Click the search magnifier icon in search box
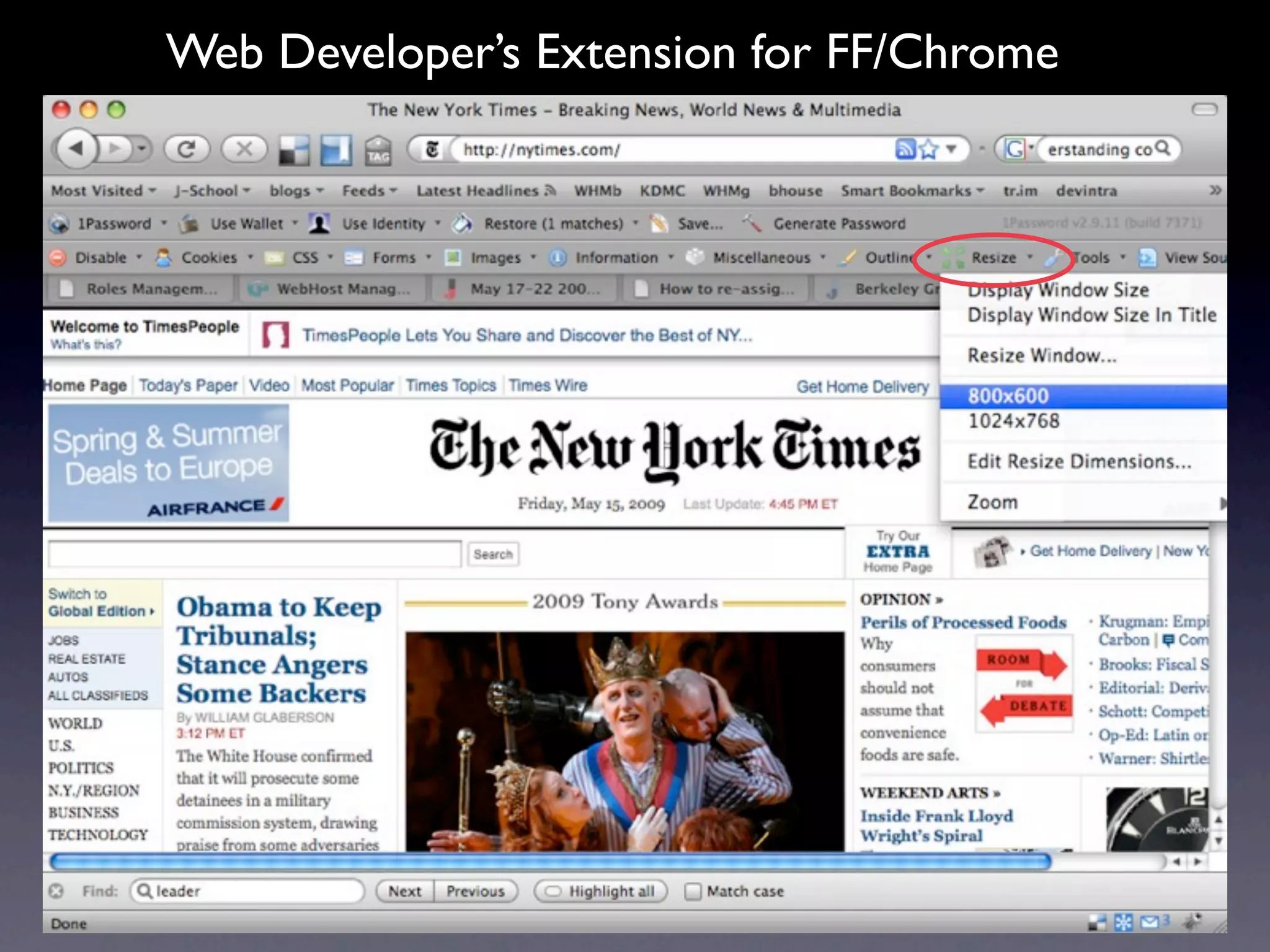This screenshot has height=952, width=1270. (x=1163, y=149)
